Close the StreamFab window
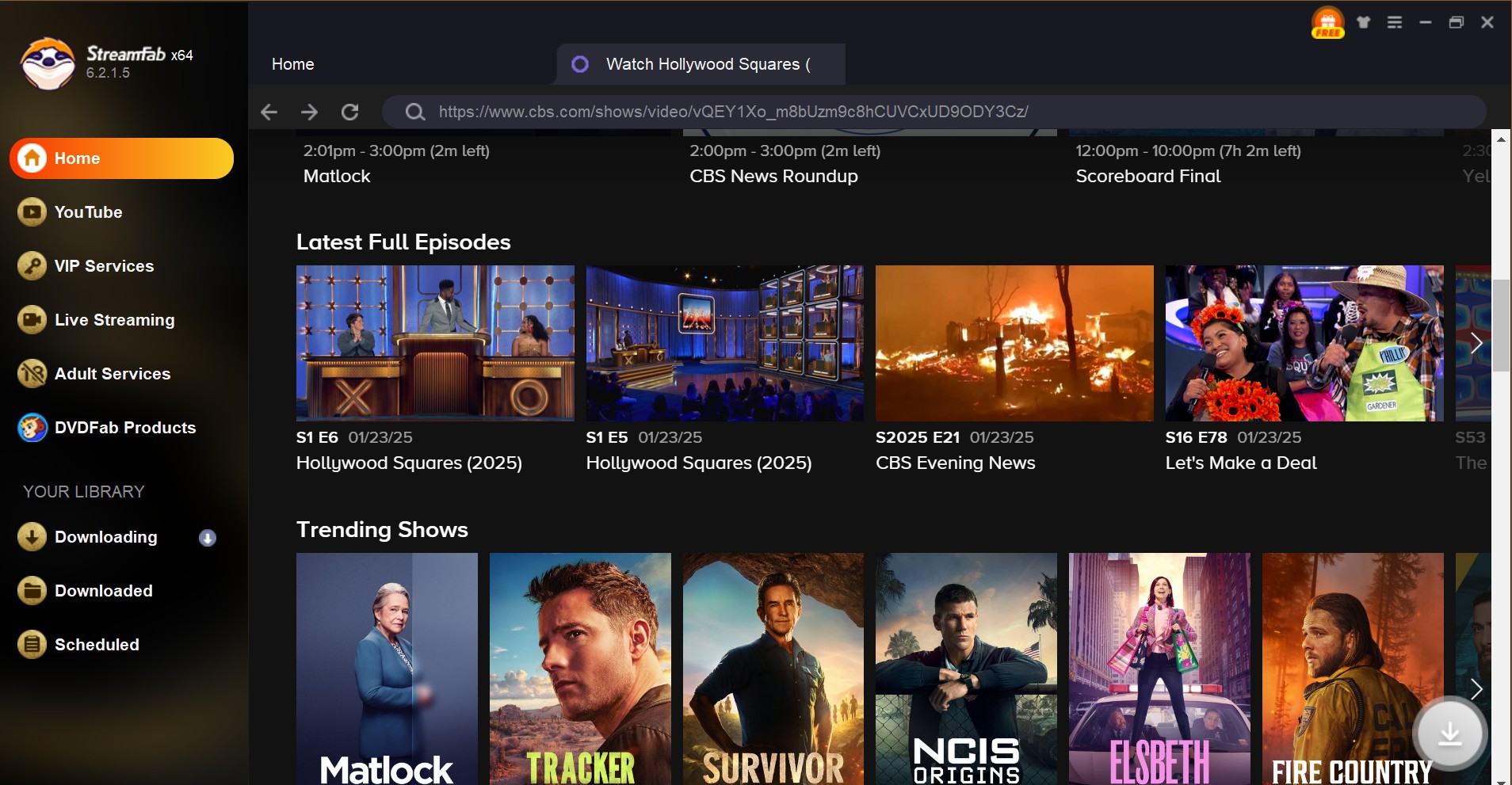 (1487, 22)
